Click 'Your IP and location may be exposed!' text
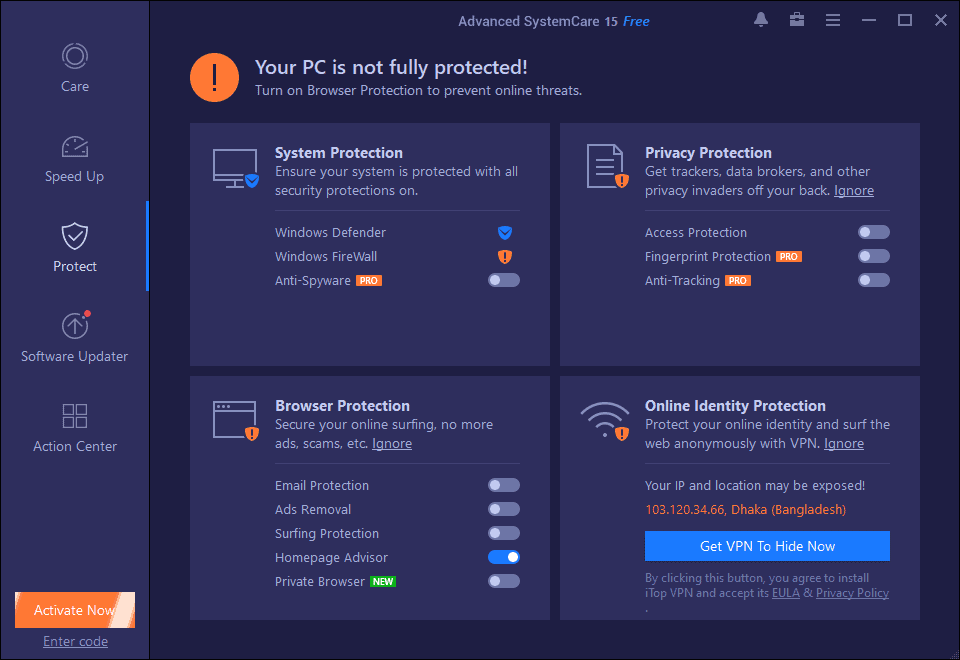 [755, 486]
